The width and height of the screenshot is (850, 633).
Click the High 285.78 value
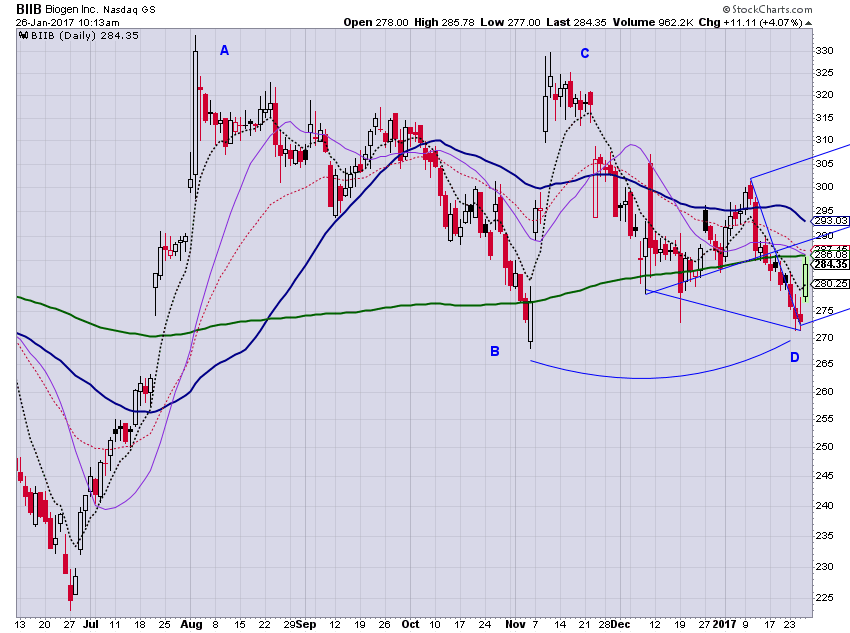(445, 23)
